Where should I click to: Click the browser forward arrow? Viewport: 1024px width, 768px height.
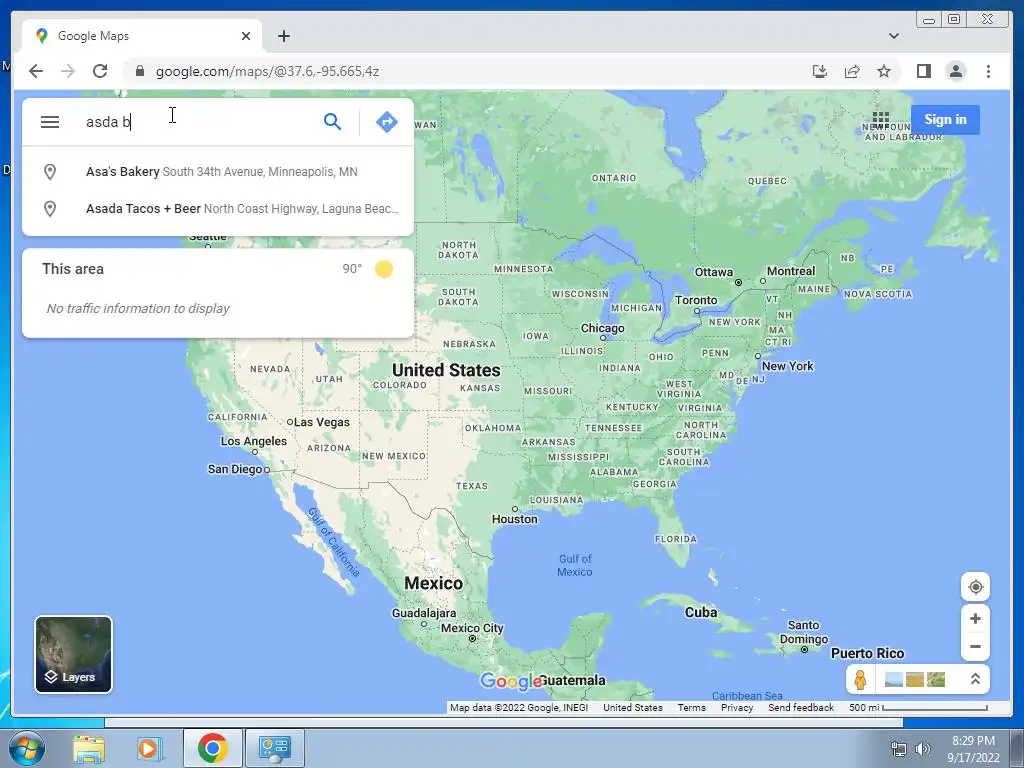pos(68,71)
